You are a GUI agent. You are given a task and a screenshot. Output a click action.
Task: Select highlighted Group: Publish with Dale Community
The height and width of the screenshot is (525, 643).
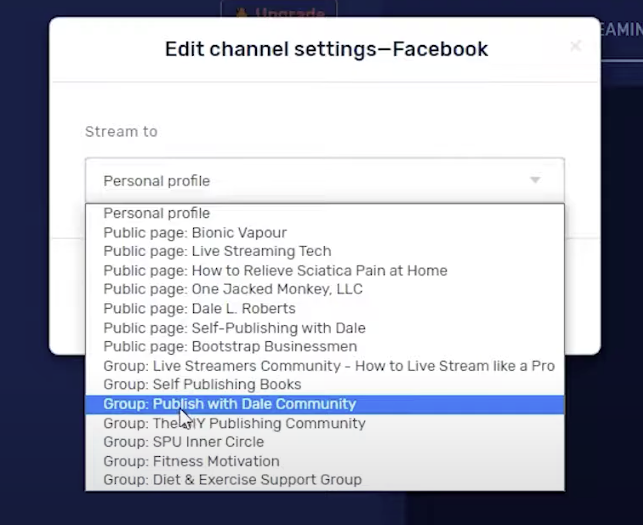coord(325,404)
